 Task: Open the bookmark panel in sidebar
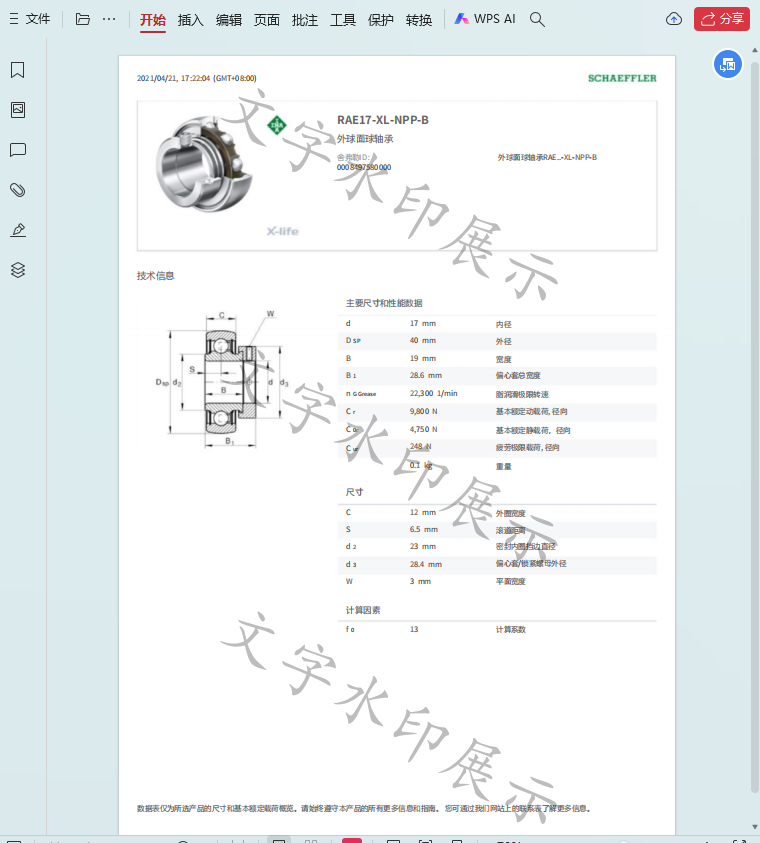(x=18, y=70)
